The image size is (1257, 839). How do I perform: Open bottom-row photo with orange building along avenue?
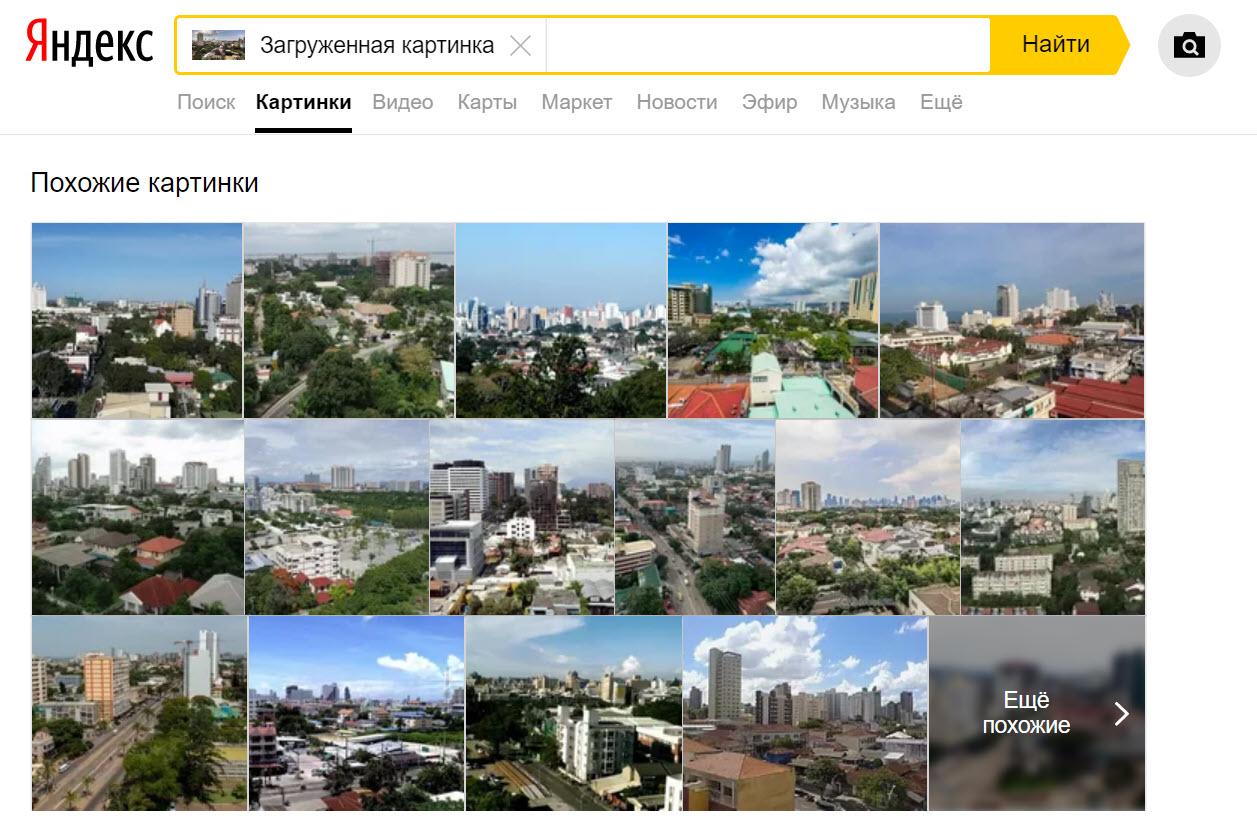[139, 713]
